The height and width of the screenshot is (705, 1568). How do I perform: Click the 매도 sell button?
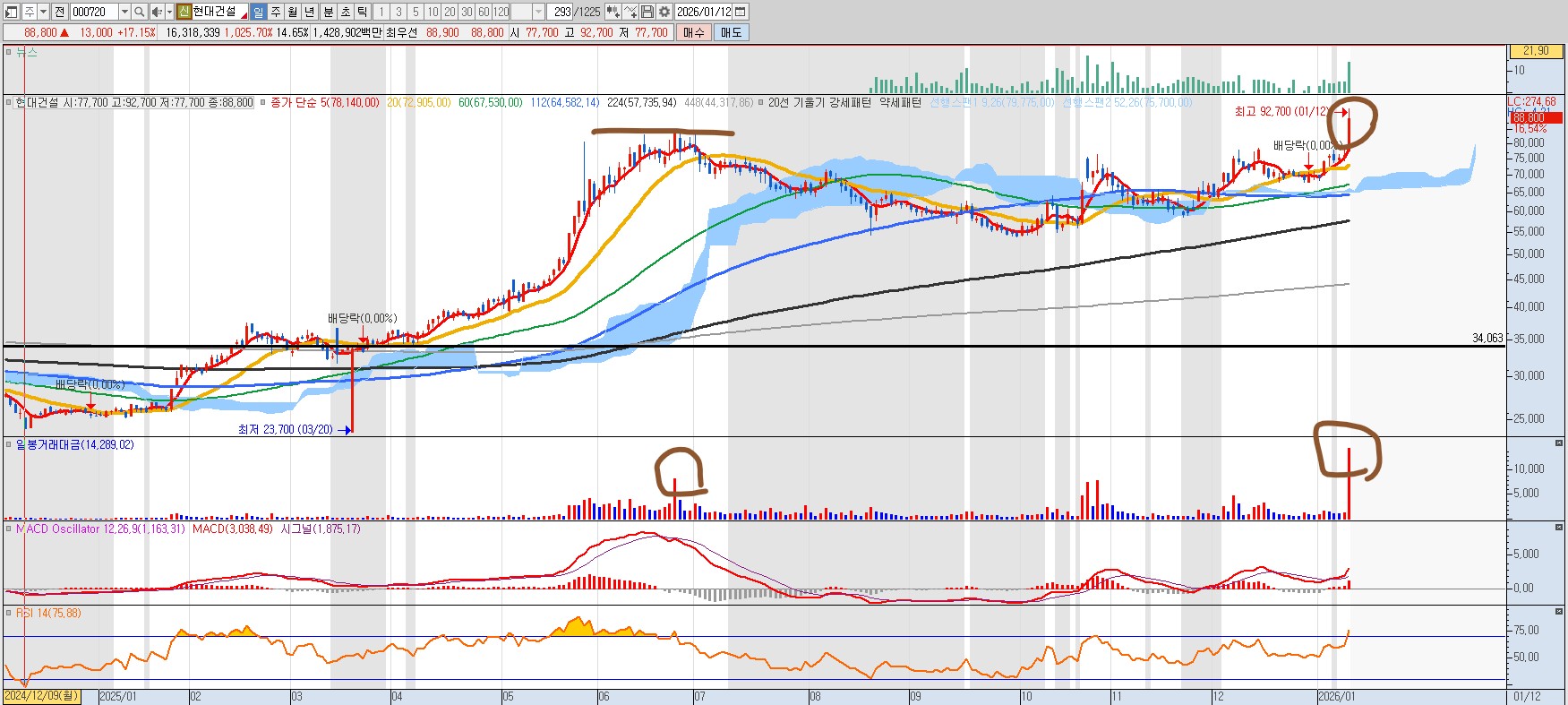(731, 32)
